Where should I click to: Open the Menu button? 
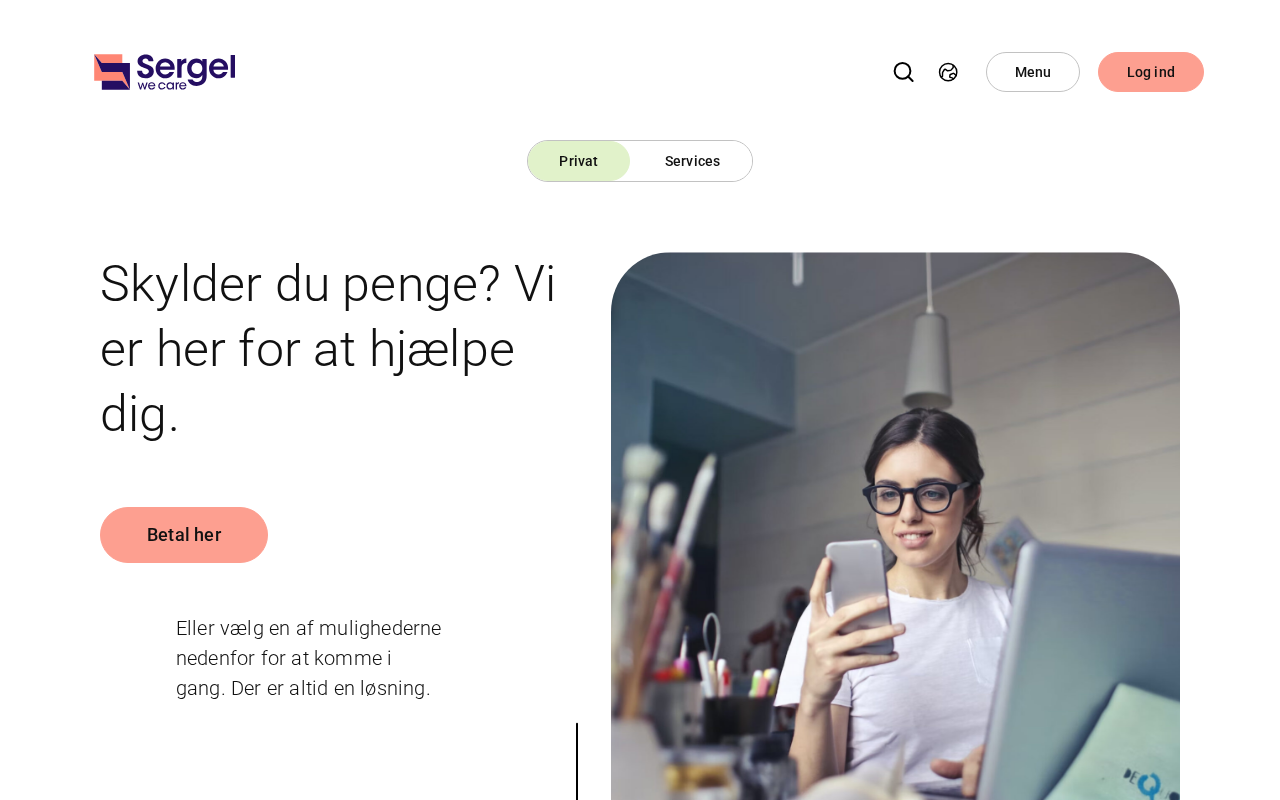pyautogui.click(x=1033, y=72)
